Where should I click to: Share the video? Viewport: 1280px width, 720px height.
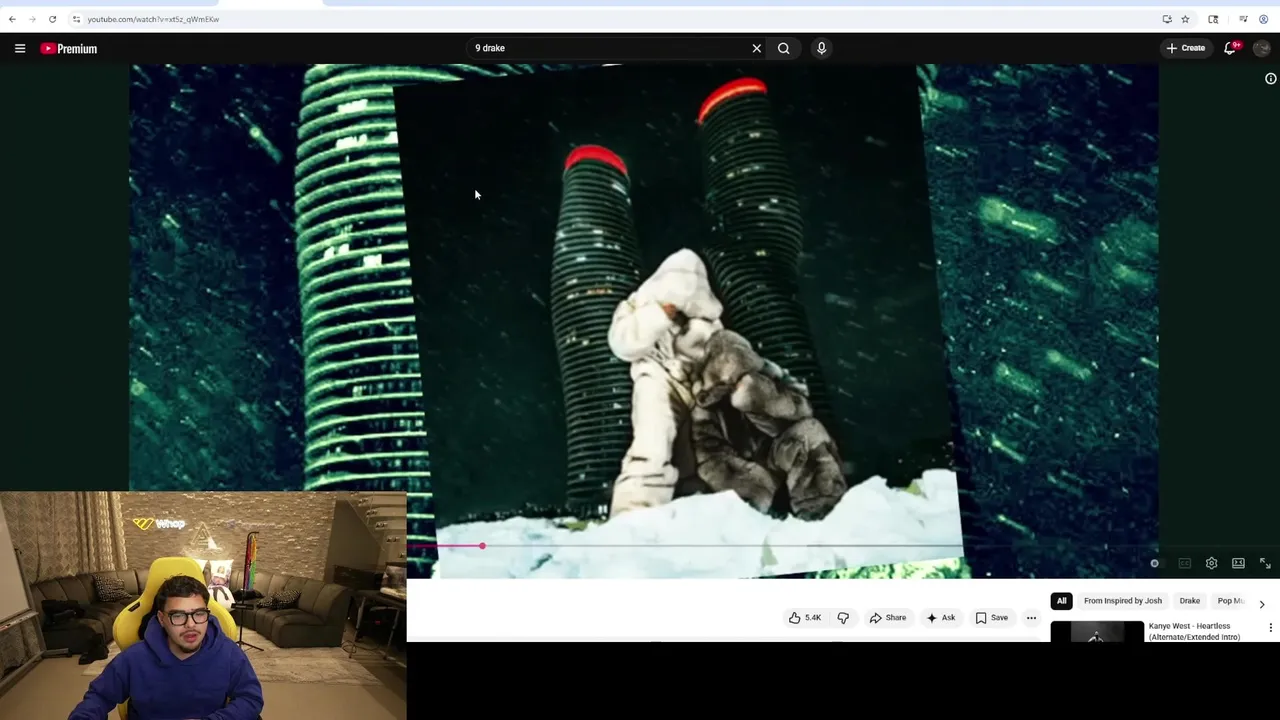887,618
